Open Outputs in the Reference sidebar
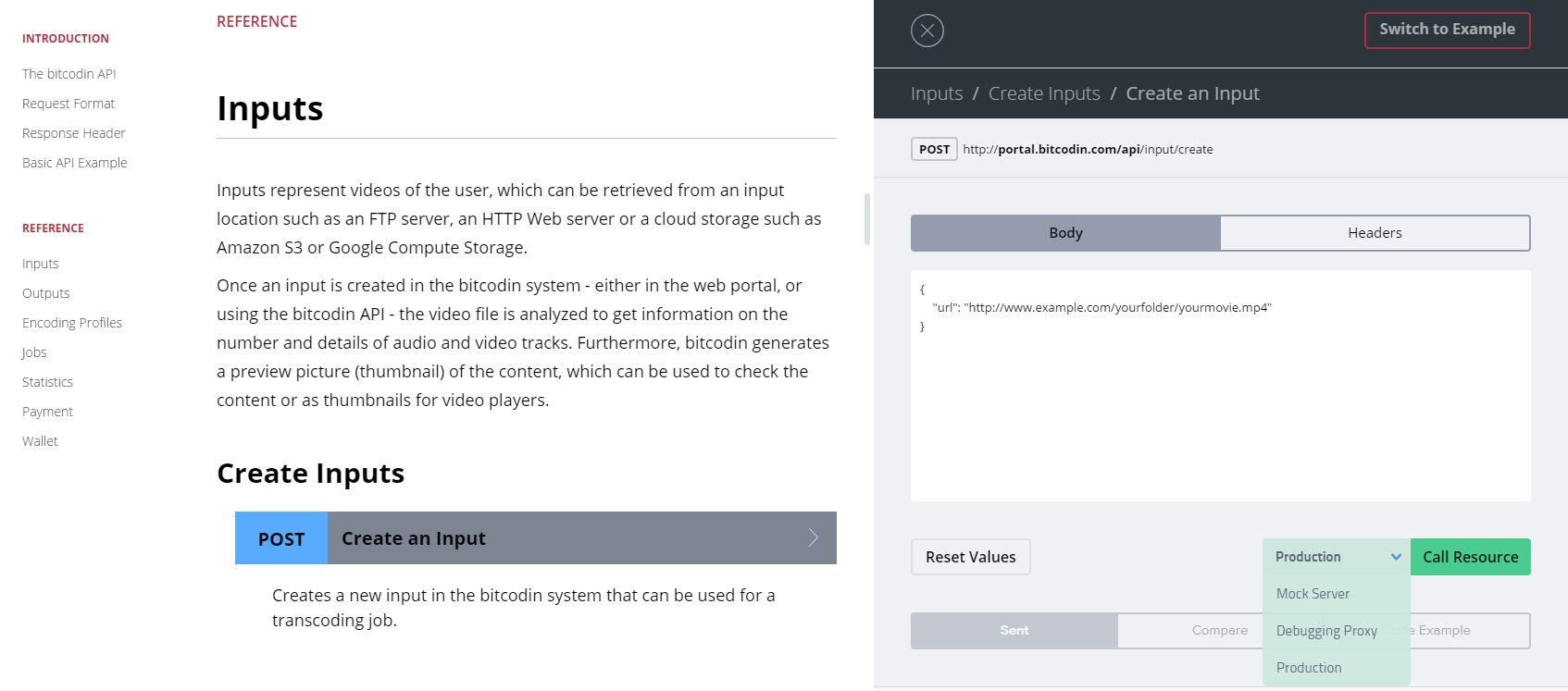This screenshot has width=1568, height=691. coord(46,293)
